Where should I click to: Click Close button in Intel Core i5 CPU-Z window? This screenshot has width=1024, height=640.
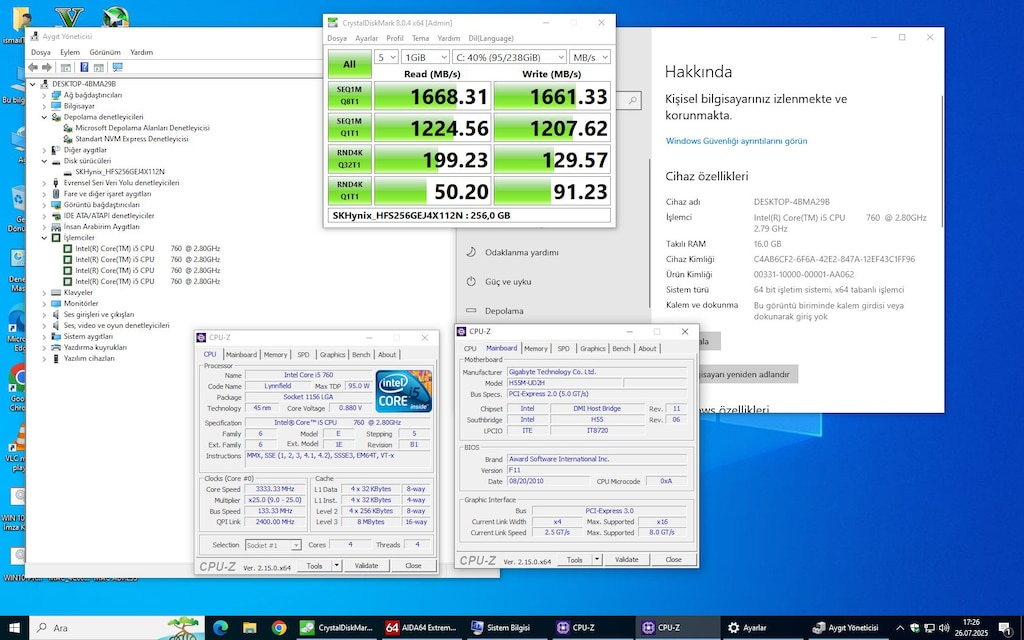coord(413,566)
